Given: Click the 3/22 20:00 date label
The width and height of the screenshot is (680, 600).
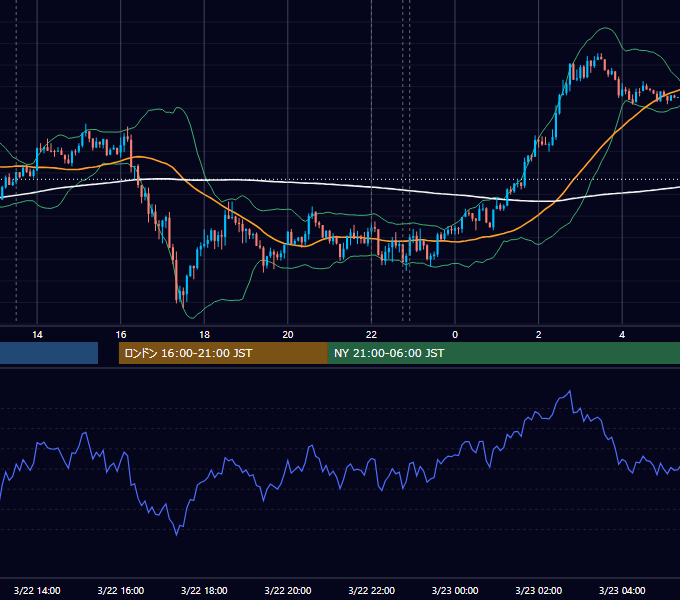Looking at the screenshot, I should pos(288,590).
